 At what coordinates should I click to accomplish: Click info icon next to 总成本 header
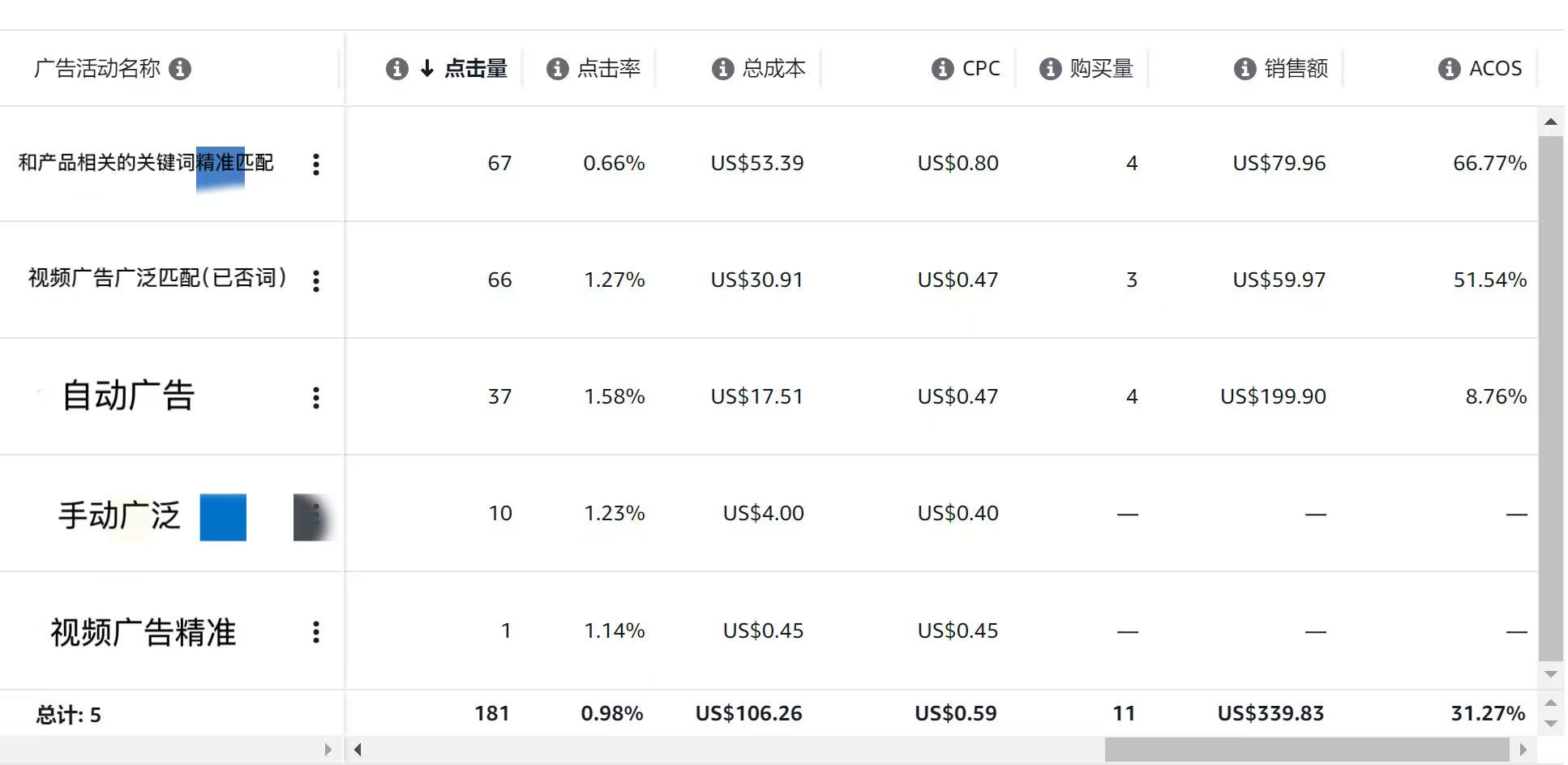pyautogui.click(x=722, y=69)
